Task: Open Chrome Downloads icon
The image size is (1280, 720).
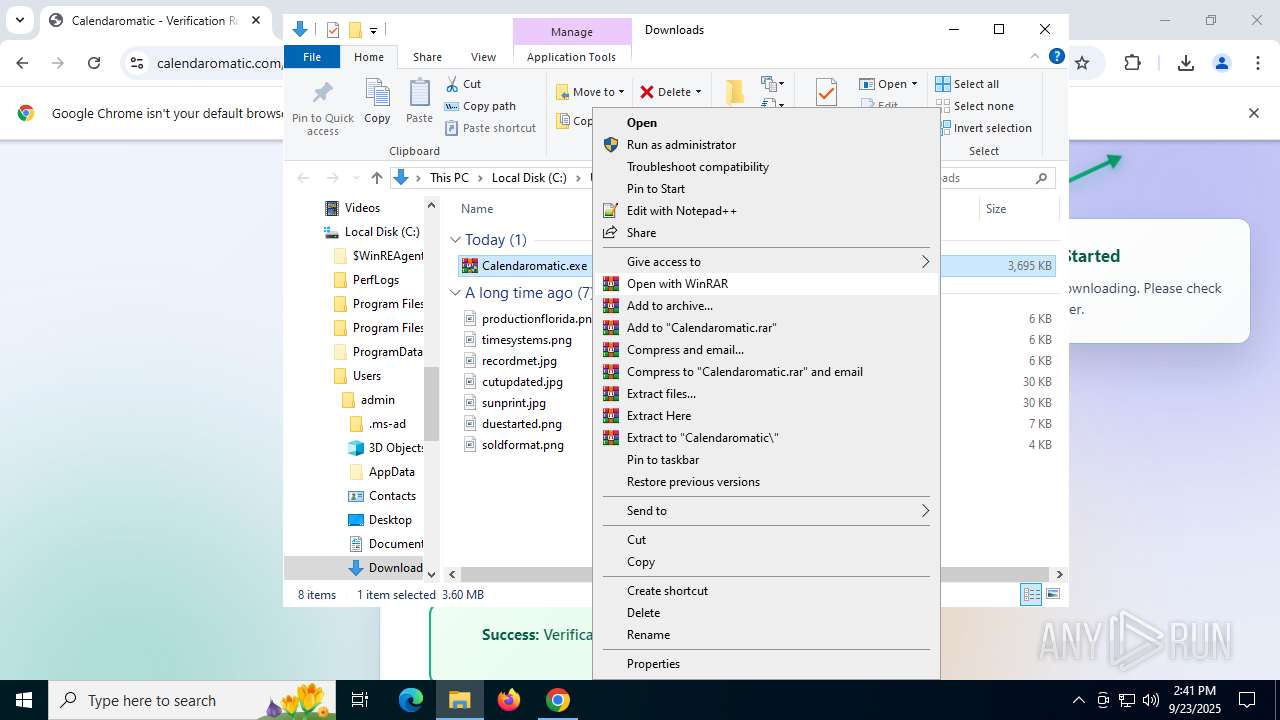Action: (1186, 63)
